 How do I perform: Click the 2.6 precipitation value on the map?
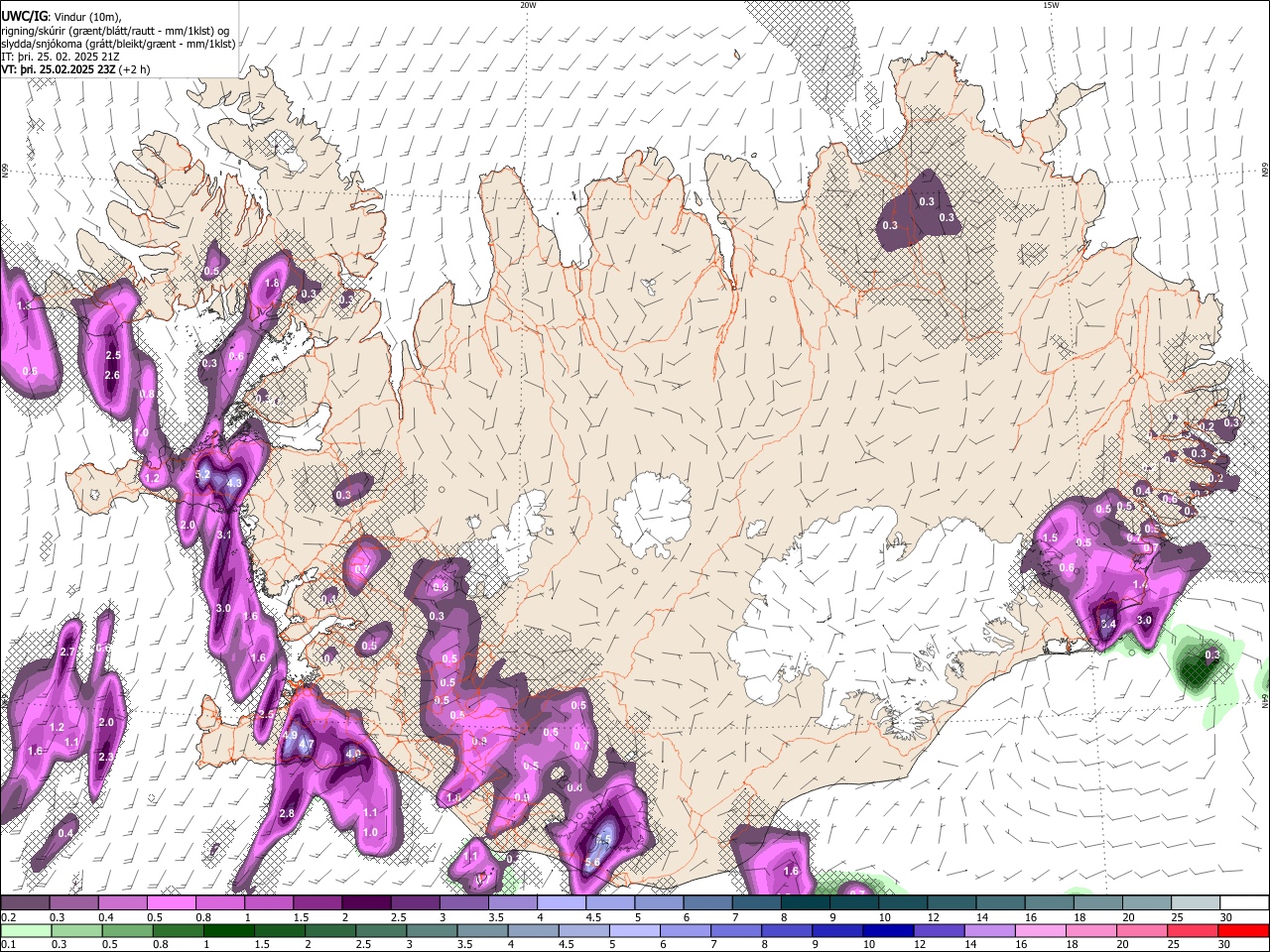pos(112,375)
